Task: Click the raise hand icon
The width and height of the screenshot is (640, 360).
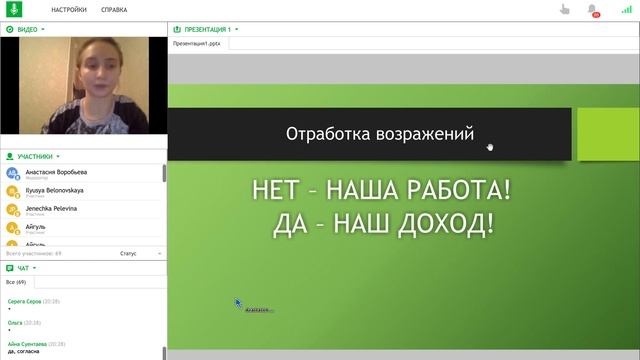Action: pyautogui.click(x=564, y=9)
